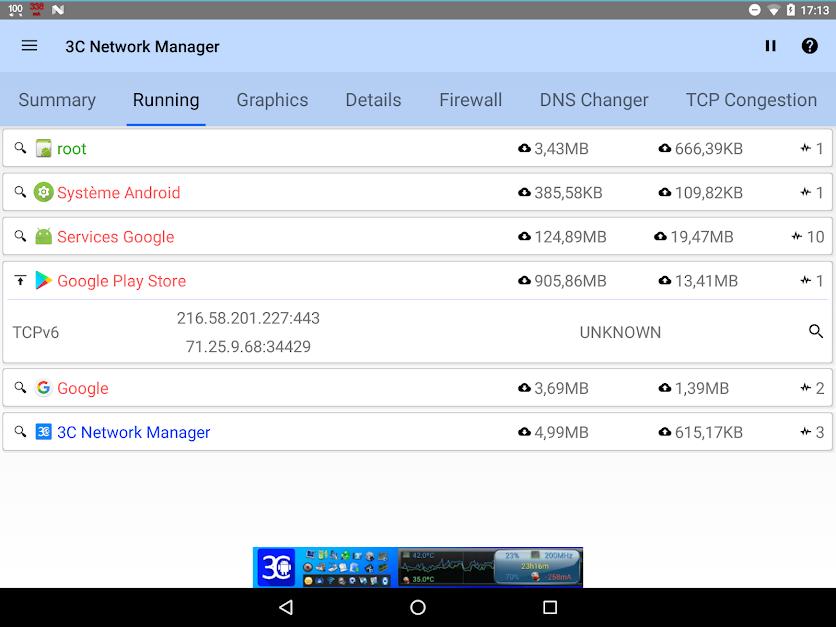The image size is (836, 627).
Task: Select the Système Android label
Action: [x=118, y=192]
